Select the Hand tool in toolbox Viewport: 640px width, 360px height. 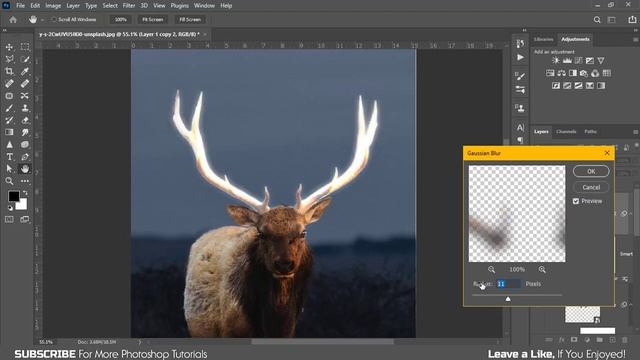pyautogui.click(x=25, y=169)
